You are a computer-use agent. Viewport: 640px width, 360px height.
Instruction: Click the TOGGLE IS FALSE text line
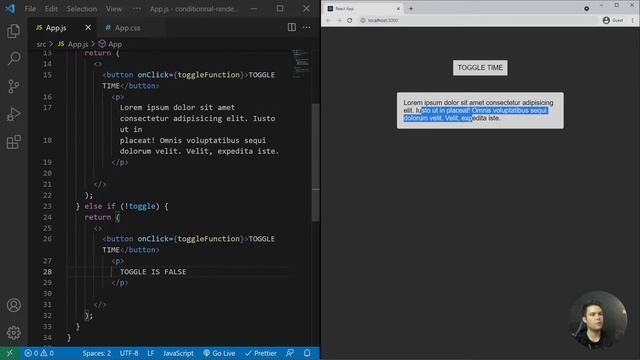(x=153, y=272)
